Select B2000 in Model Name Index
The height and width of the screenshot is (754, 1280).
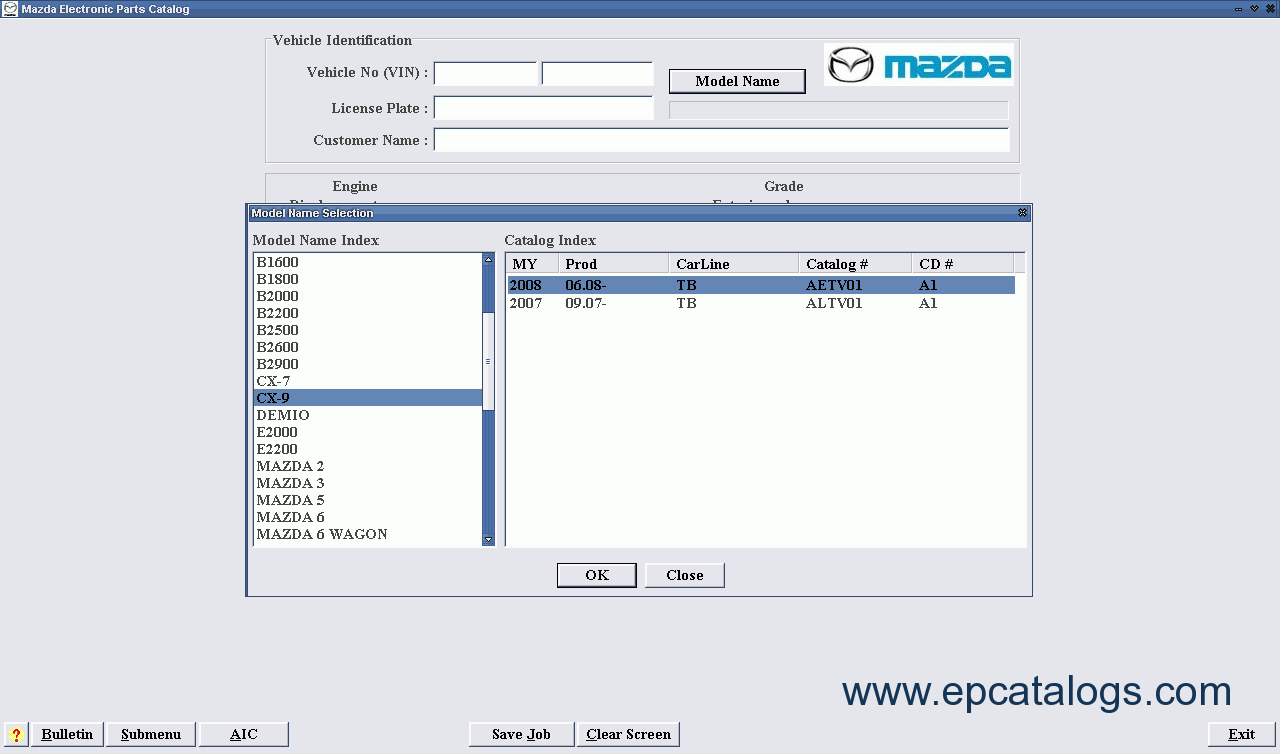368,296
